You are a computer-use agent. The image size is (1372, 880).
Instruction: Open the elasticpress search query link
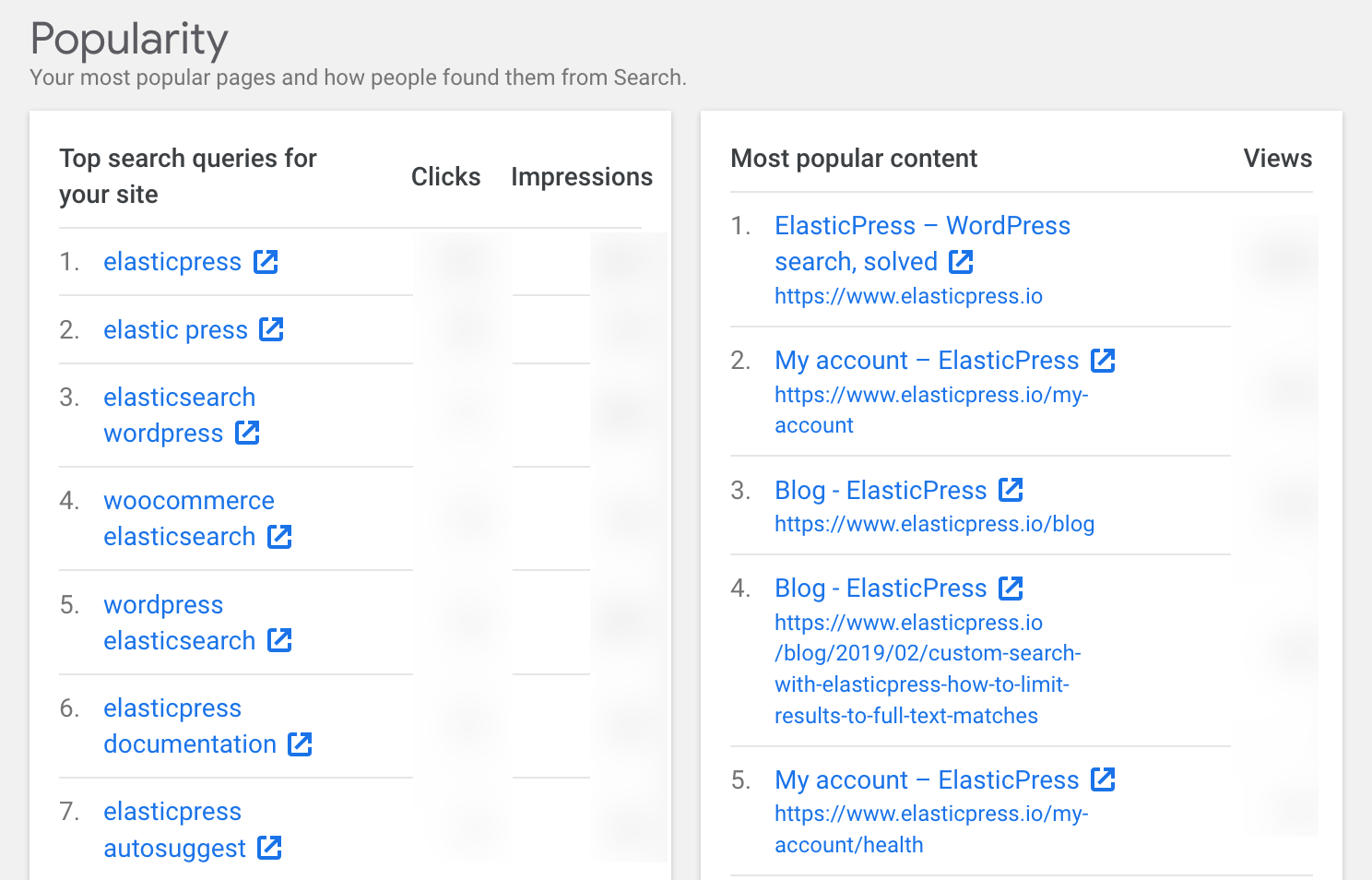point(172,262)
